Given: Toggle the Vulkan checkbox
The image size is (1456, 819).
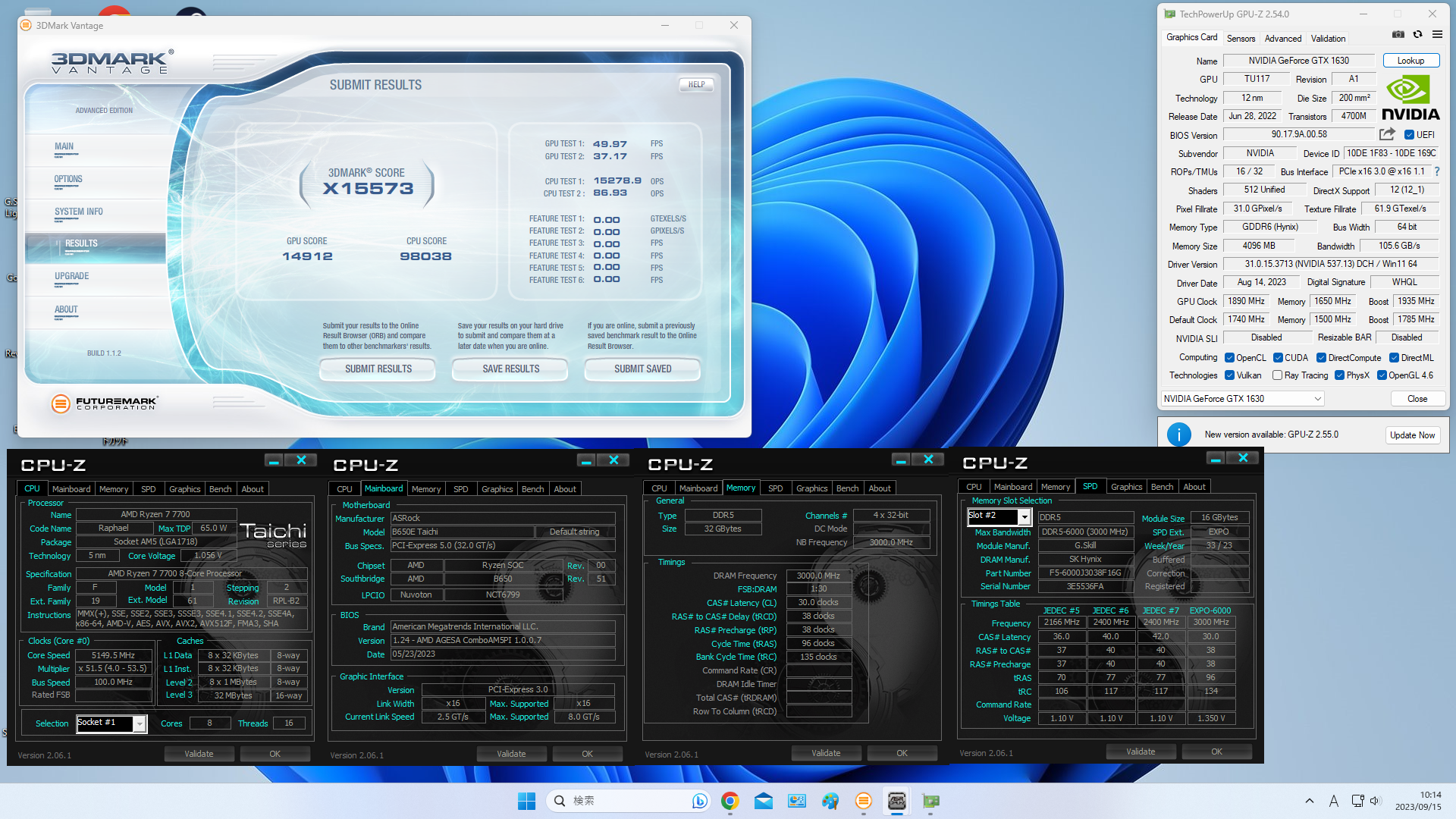Looking at the screenshot, I should pos(1229,375).
